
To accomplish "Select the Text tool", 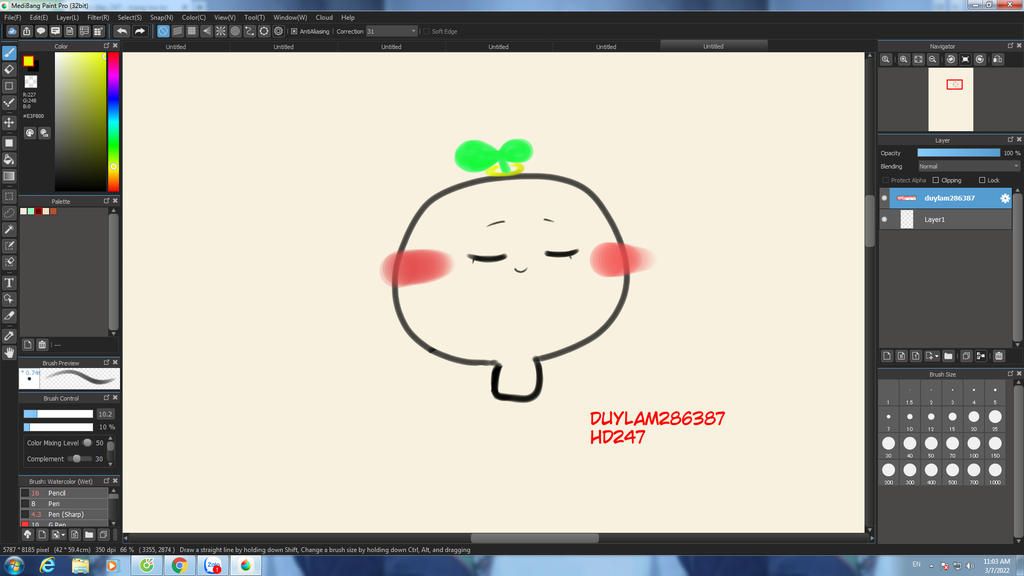I will [x=9, y=283].
